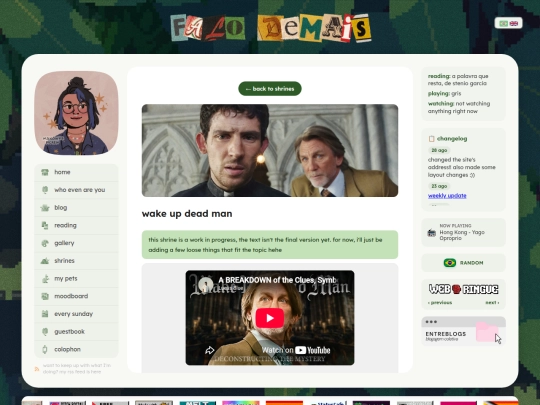This screenshot has width=540, height=405.
Task: Click the 'who even are you' icon
Action: coord(45,190)
